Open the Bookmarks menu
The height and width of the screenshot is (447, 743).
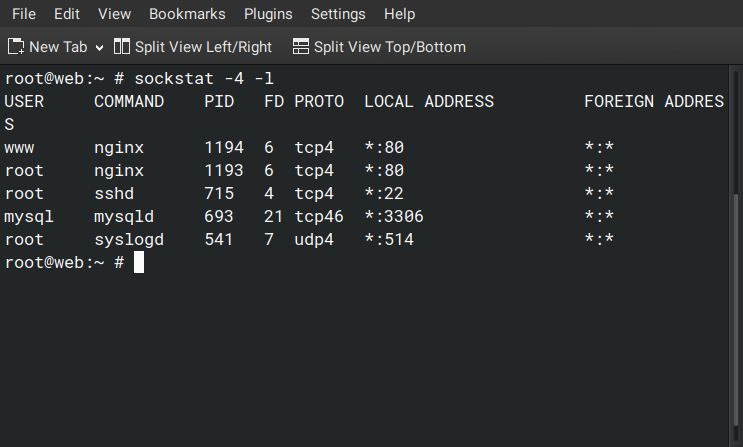(187, 14)
